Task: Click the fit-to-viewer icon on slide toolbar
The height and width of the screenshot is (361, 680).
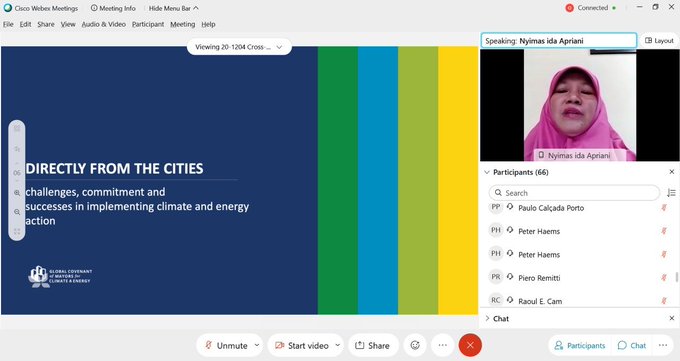Action: tap(17, 232)
